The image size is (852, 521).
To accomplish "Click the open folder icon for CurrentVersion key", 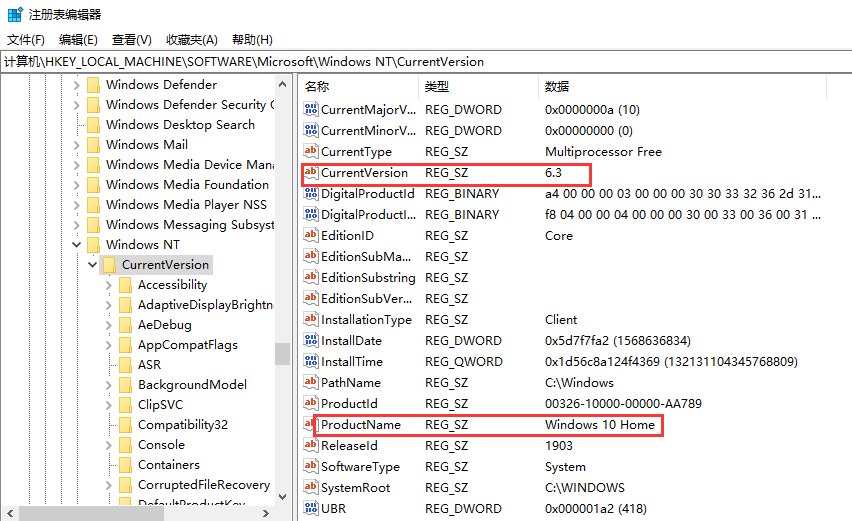I will 109,265.
